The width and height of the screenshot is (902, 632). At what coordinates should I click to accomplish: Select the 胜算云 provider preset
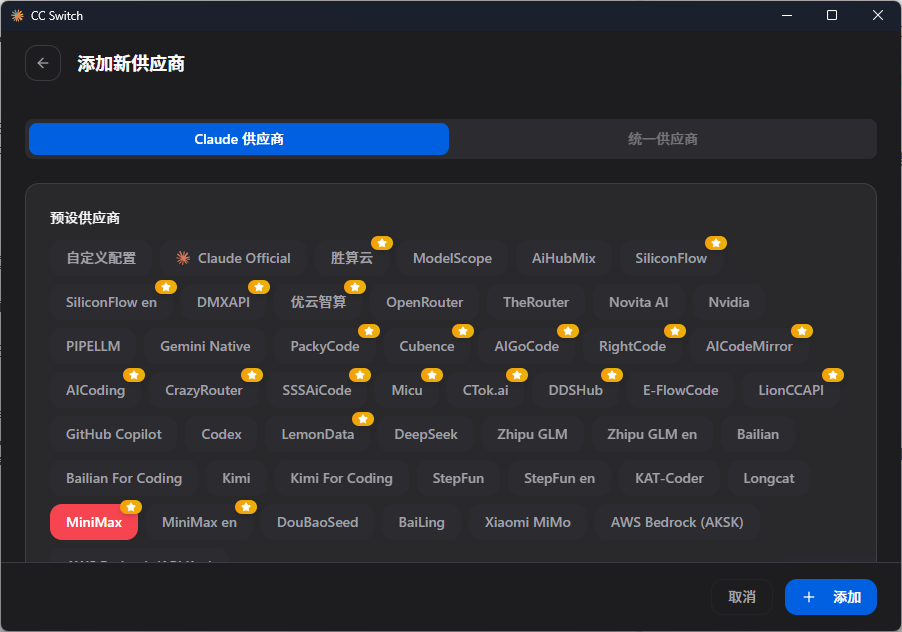(x=351, y=258)
